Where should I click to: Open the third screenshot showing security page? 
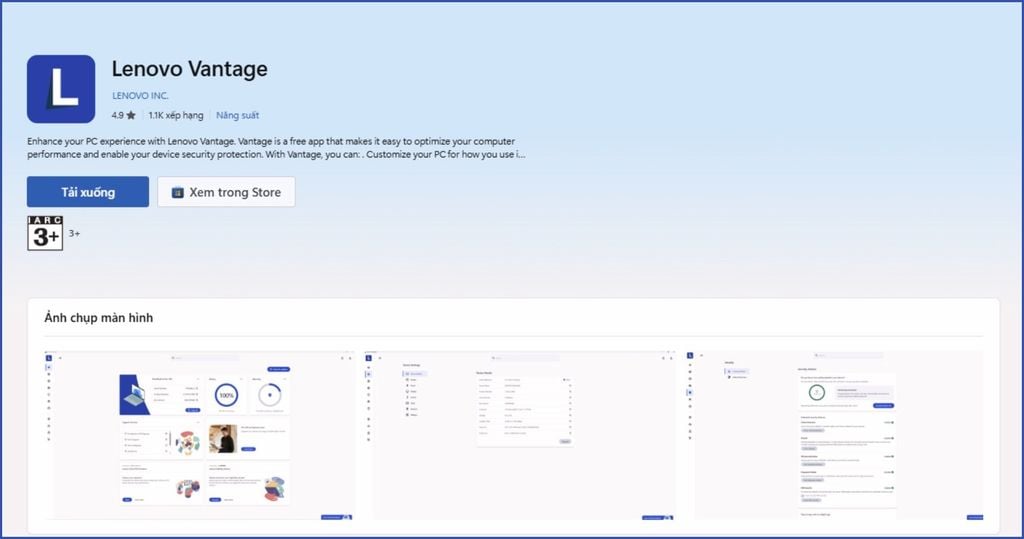833,435
